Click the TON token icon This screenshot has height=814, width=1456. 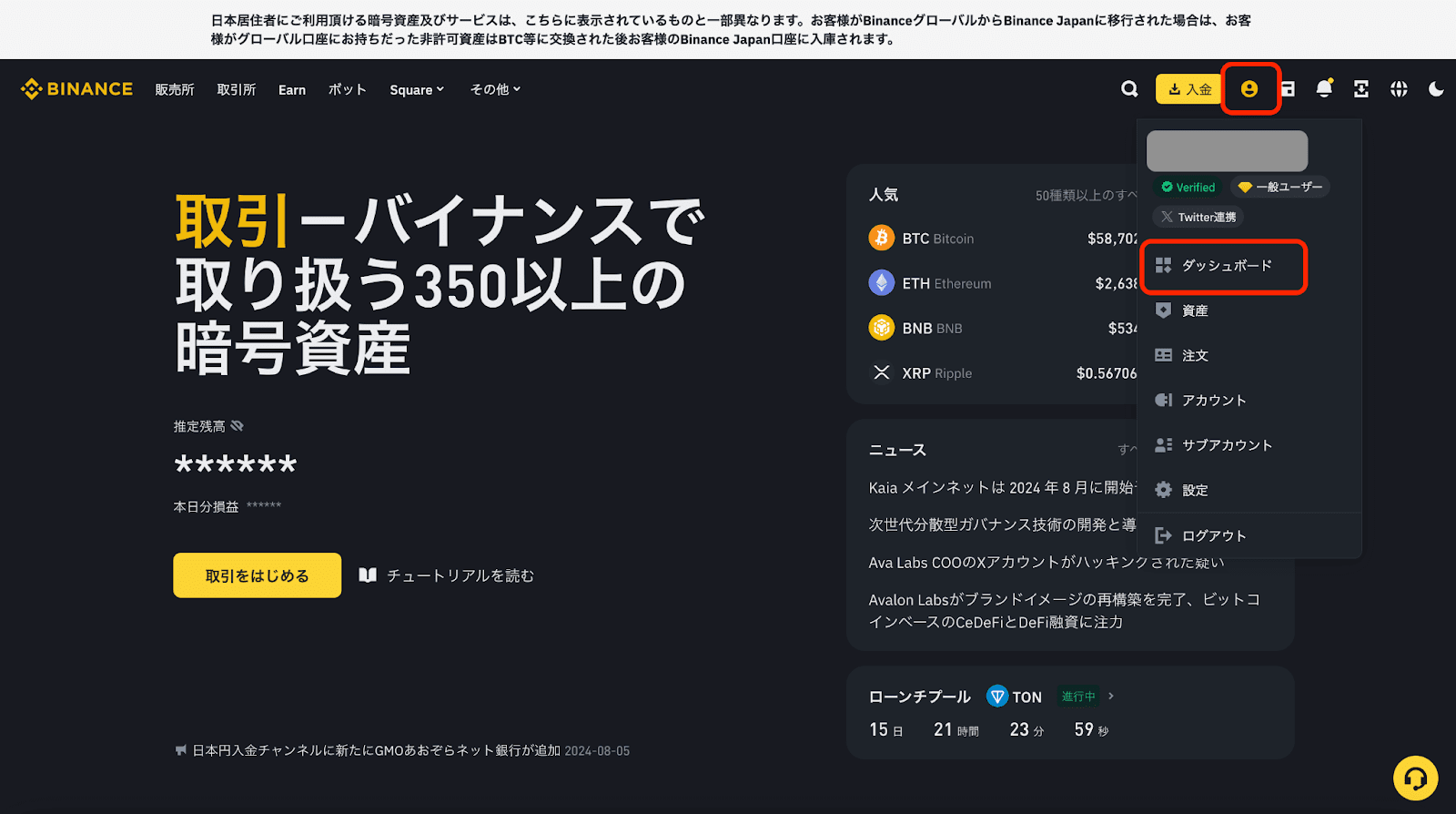997,697
